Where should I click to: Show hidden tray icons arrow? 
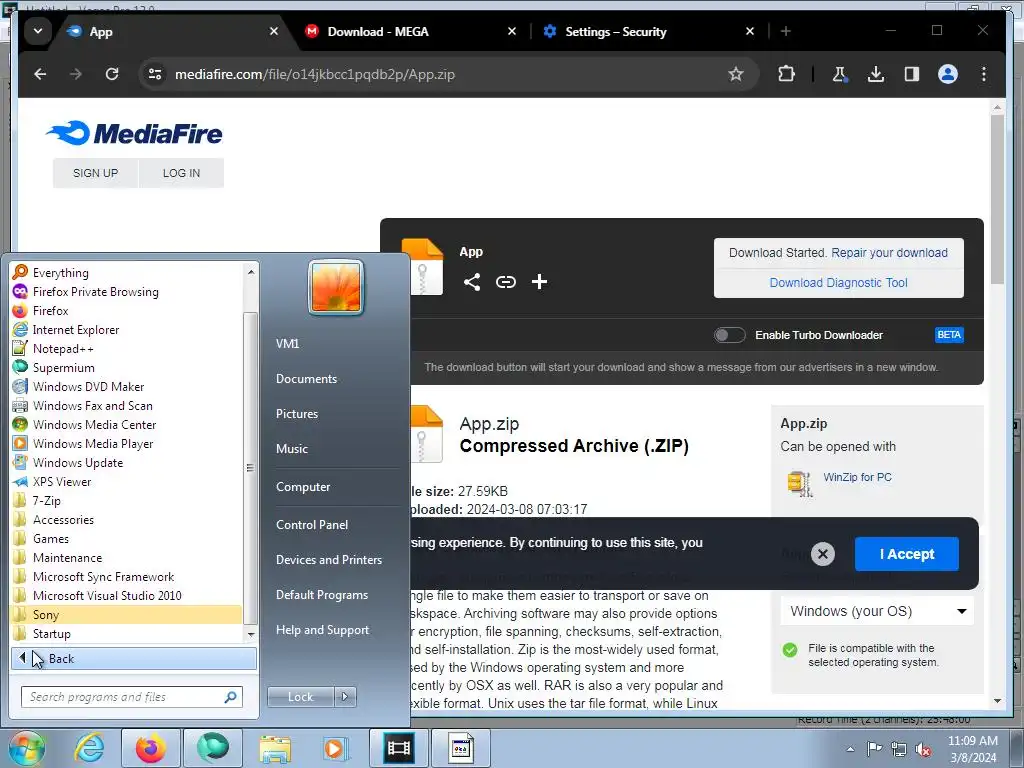(x=850, y=749)
